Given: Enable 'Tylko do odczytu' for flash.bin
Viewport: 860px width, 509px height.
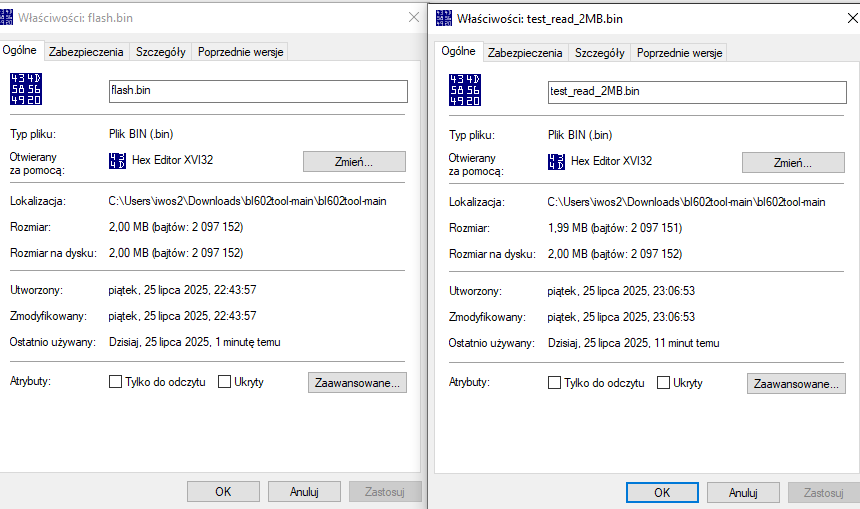Looking at the screenshot, I should (x=115, y=382).
